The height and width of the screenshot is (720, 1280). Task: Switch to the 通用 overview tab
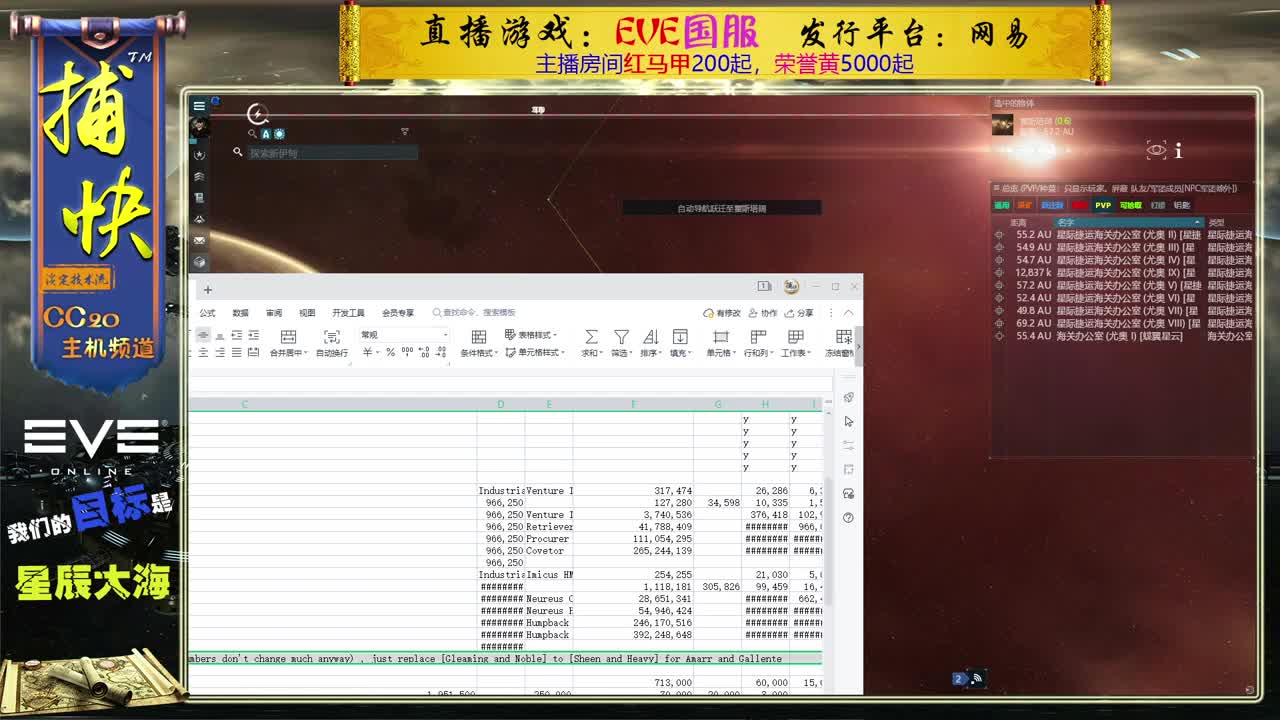(x=1002, y=205)
